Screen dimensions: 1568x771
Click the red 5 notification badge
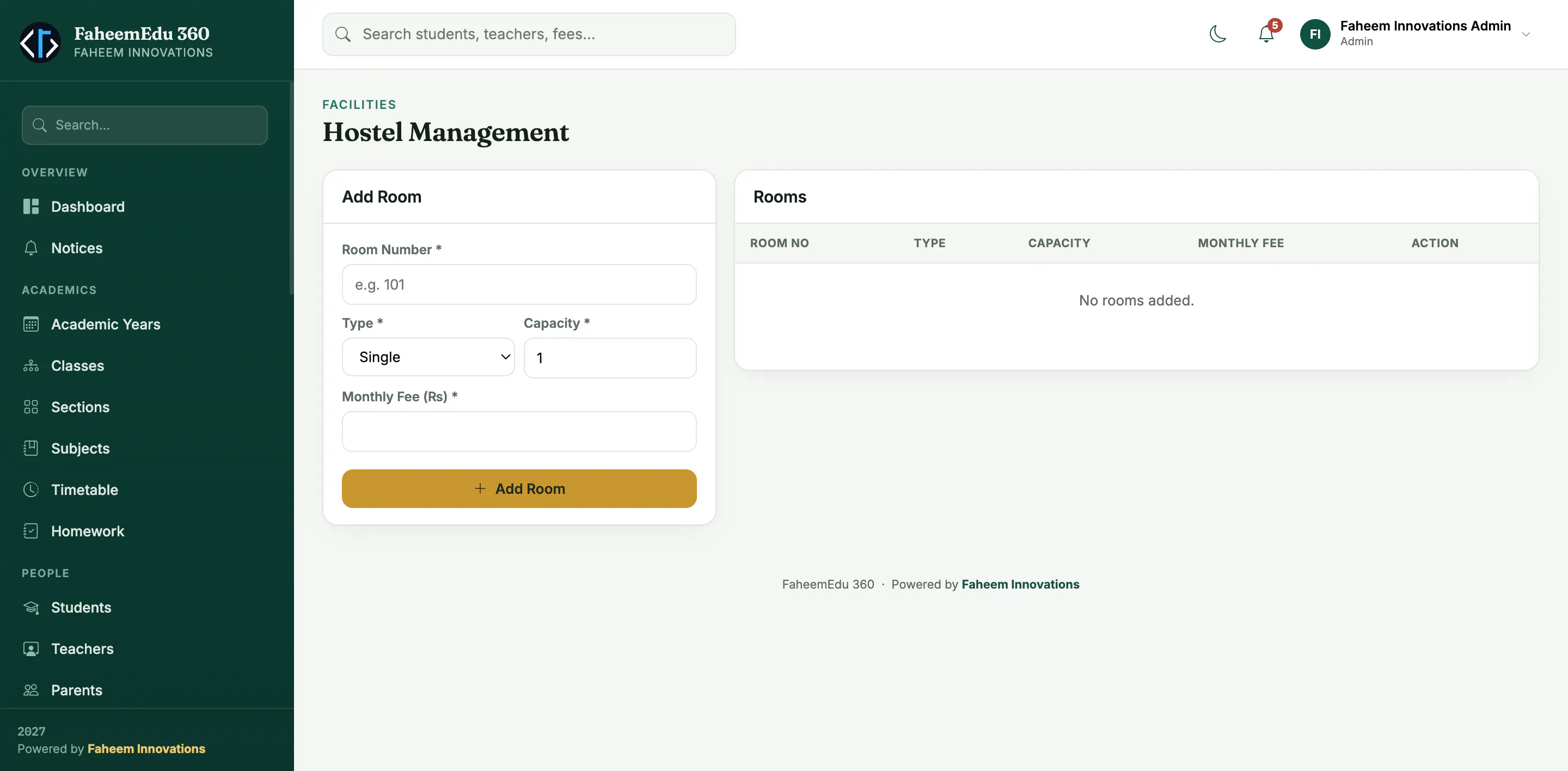point(1275,26)
